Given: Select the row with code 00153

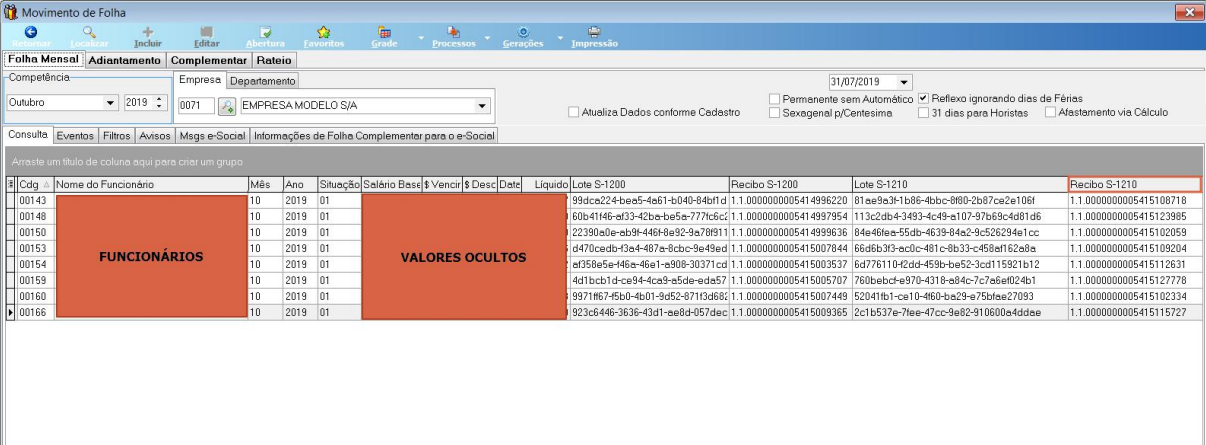Looking at the screenshot, I should 603,248.
